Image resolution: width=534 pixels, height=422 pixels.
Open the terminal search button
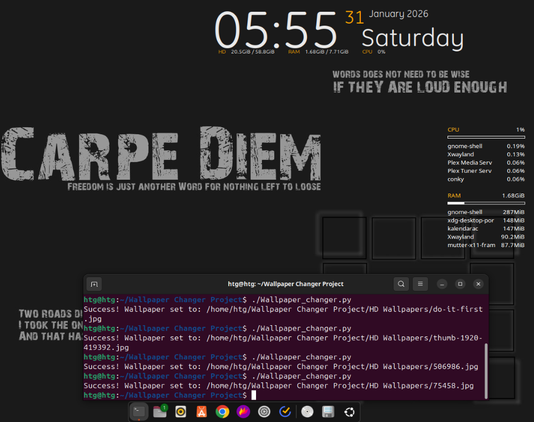coord(401,284)
